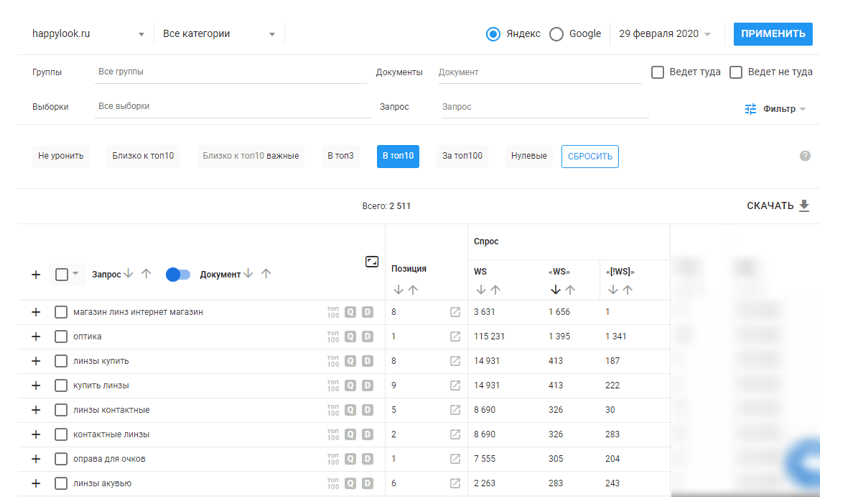Open the 29 февраля 2020 date dropdown
851x497 pixels.
pos(664,34)
